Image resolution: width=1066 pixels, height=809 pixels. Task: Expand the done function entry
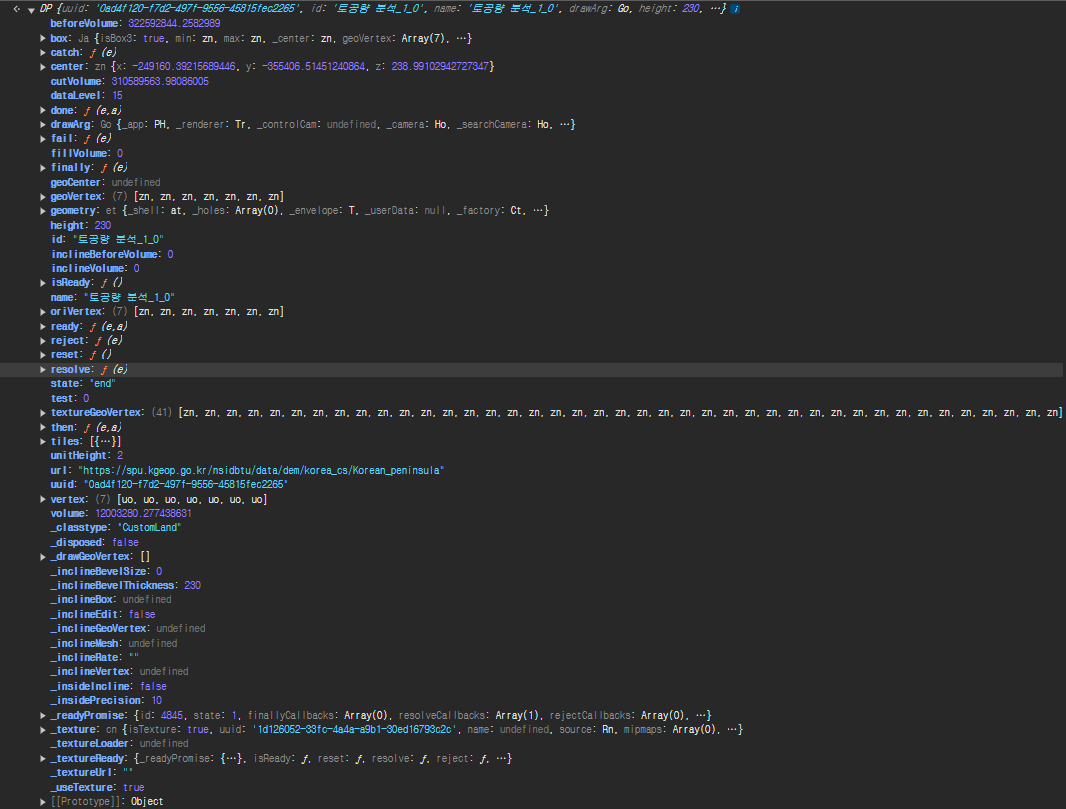pos(43,110)
